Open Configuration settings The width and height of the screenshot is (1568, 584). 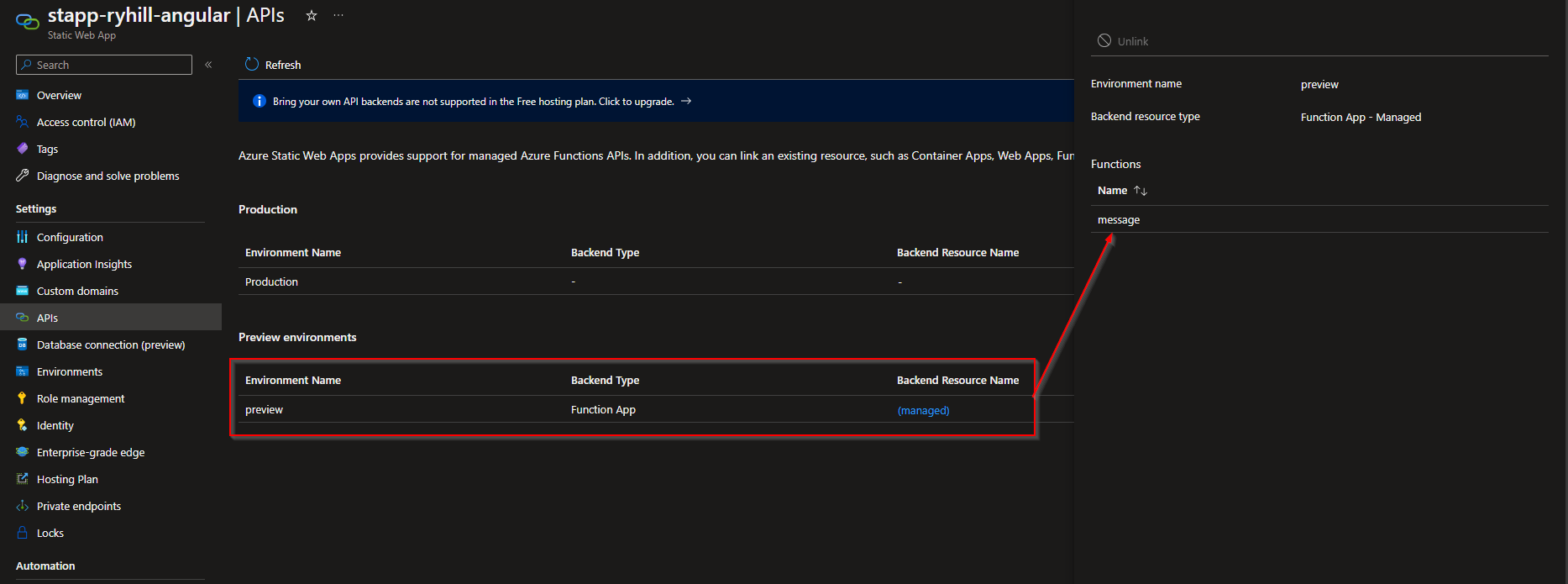tap(70, 237)
